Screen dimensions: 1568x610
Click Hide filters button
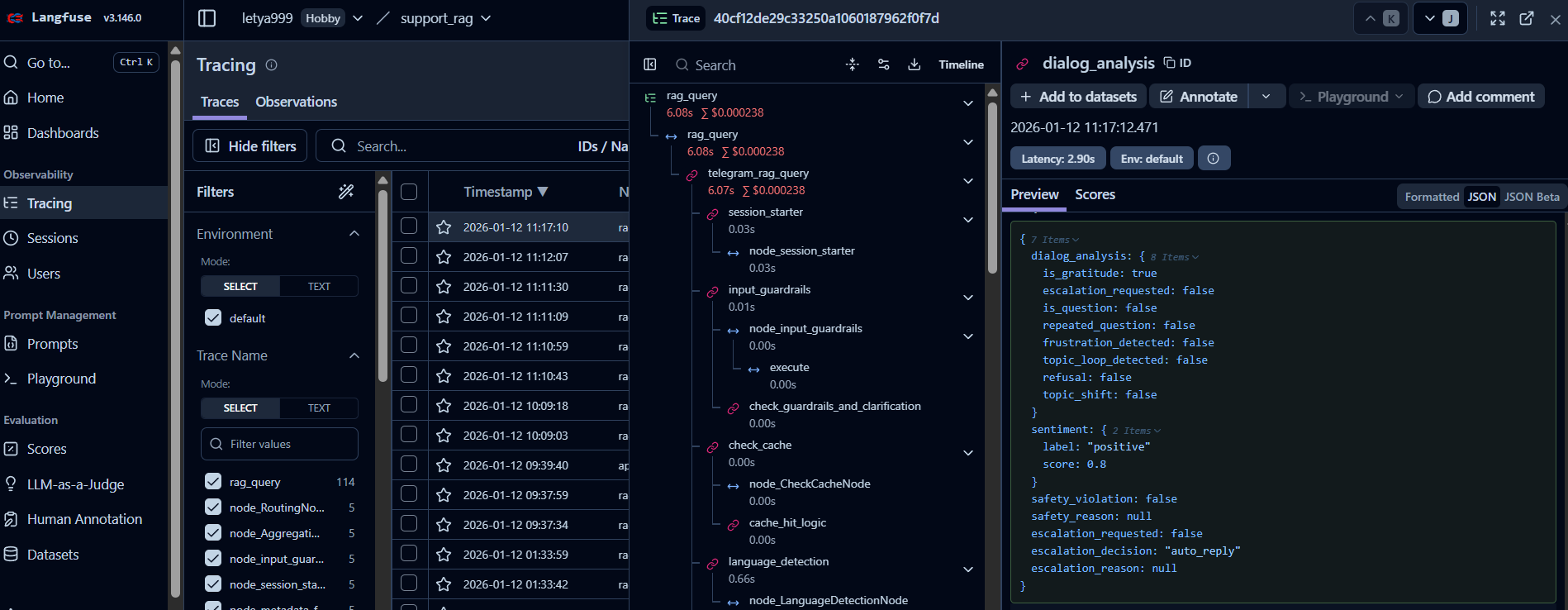click(x=250, y=145)
